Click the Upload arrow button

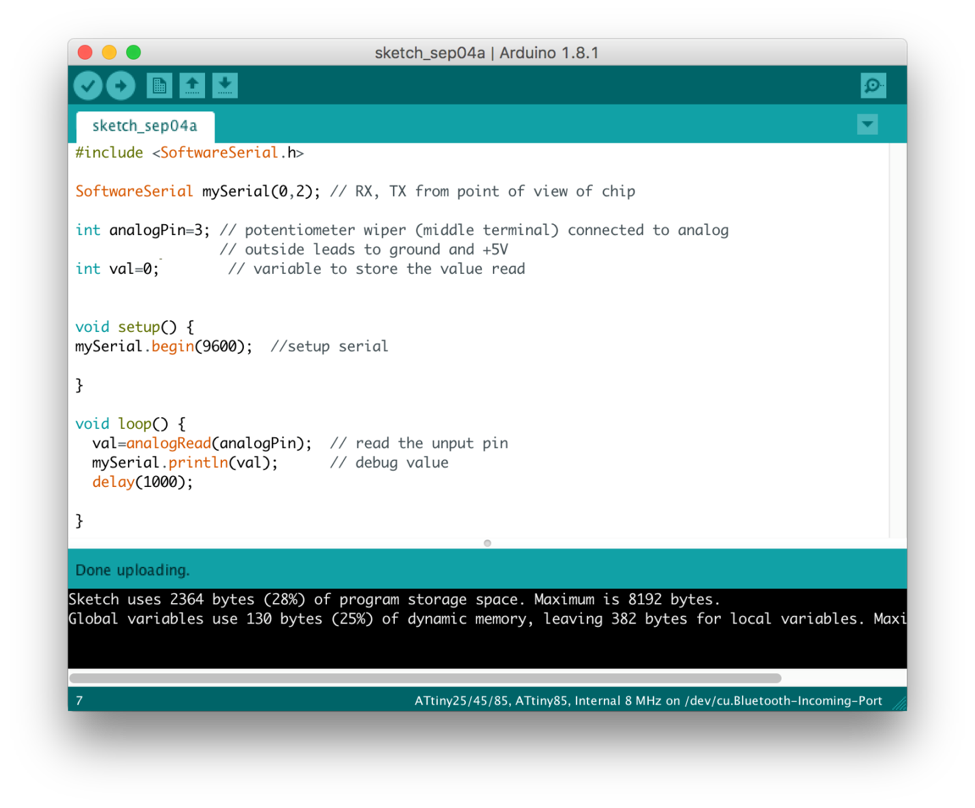click(x=121, y=85)
